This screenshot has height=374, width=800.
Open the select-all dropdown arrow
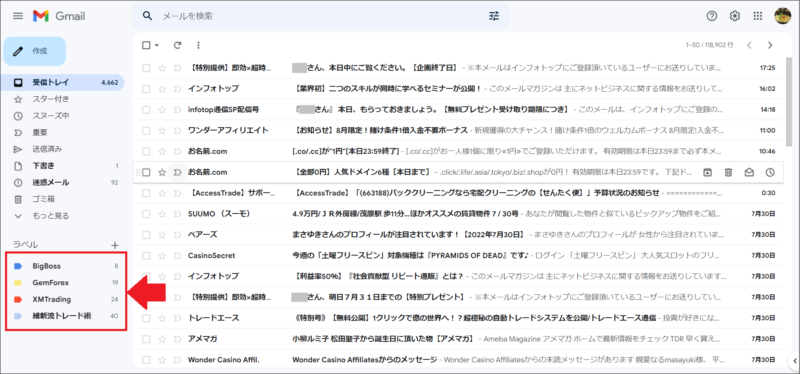157,45
